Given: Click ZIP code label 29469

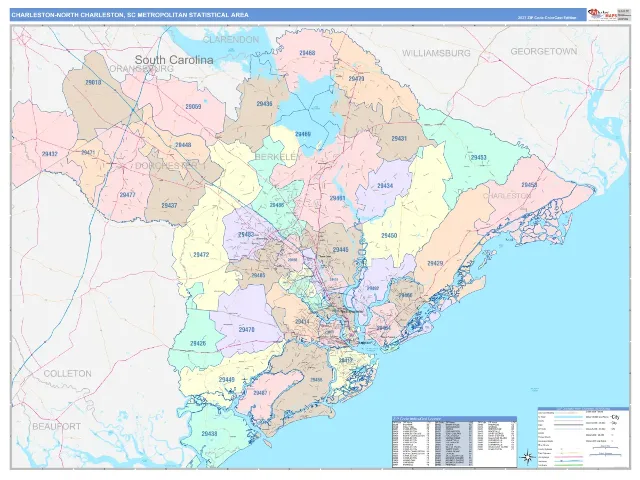Looking at the screenshot, I should 303,134.
